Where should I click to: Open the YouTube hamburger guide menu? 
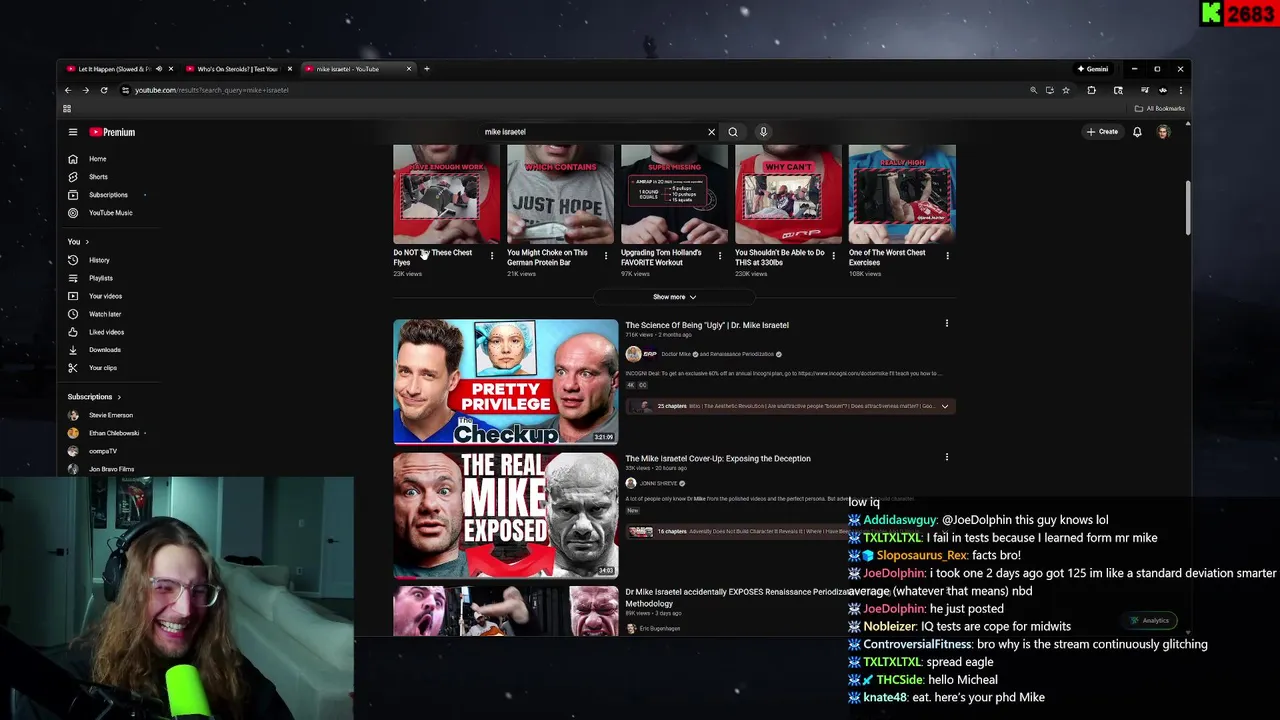coord(72,132)
